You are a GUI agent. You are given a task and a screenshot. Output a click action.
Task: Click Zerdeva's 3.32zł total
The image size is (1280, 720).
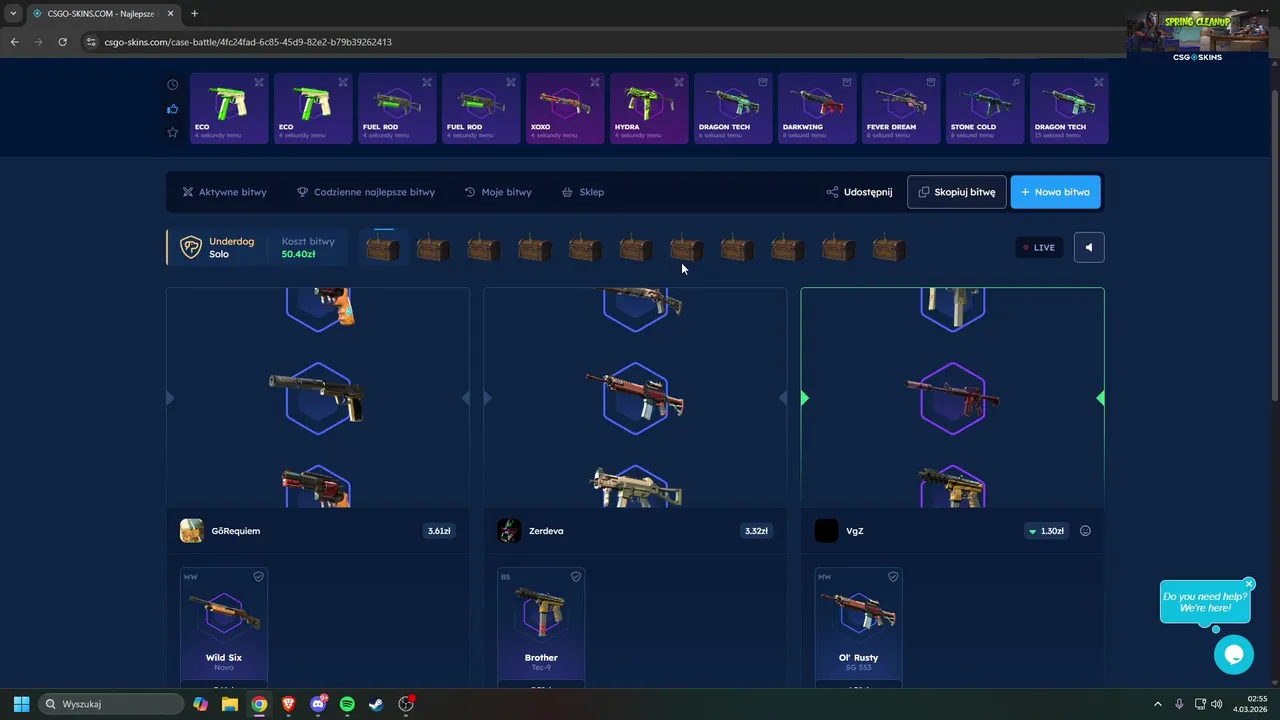(756, 531)
